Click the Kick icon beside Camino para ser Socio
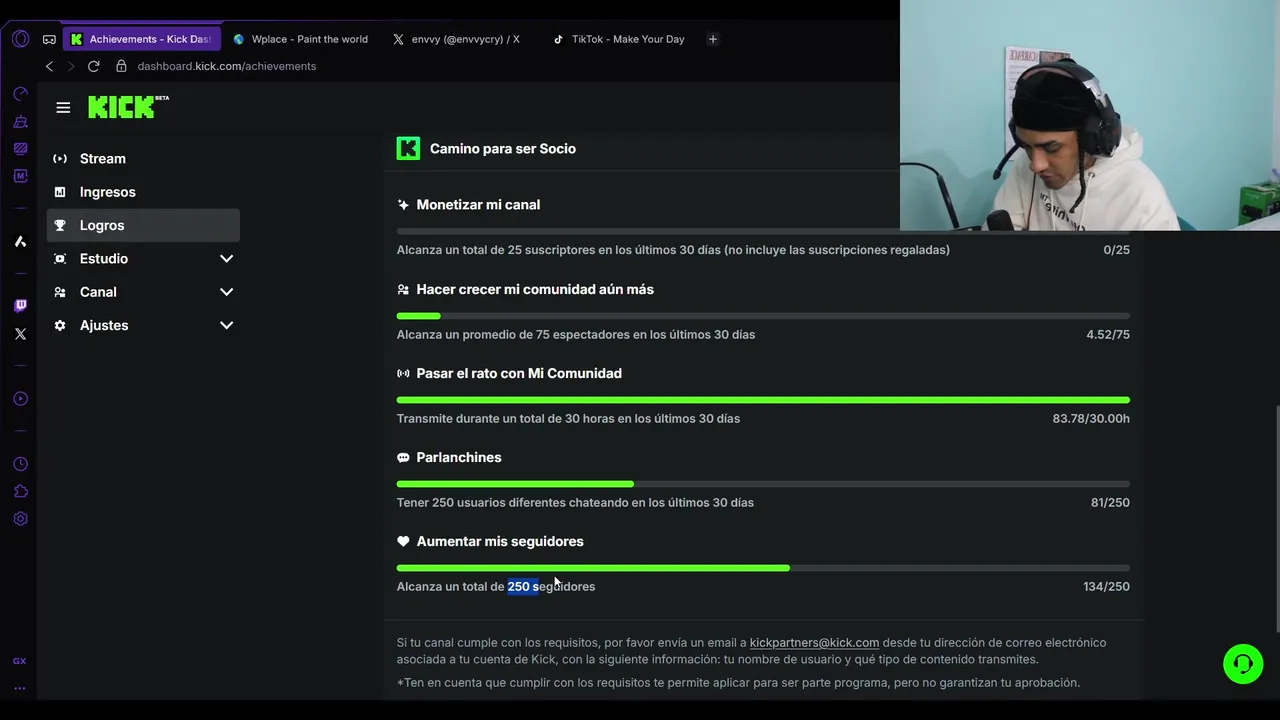Screen dimensions: 1280x720 pos(408,148)
